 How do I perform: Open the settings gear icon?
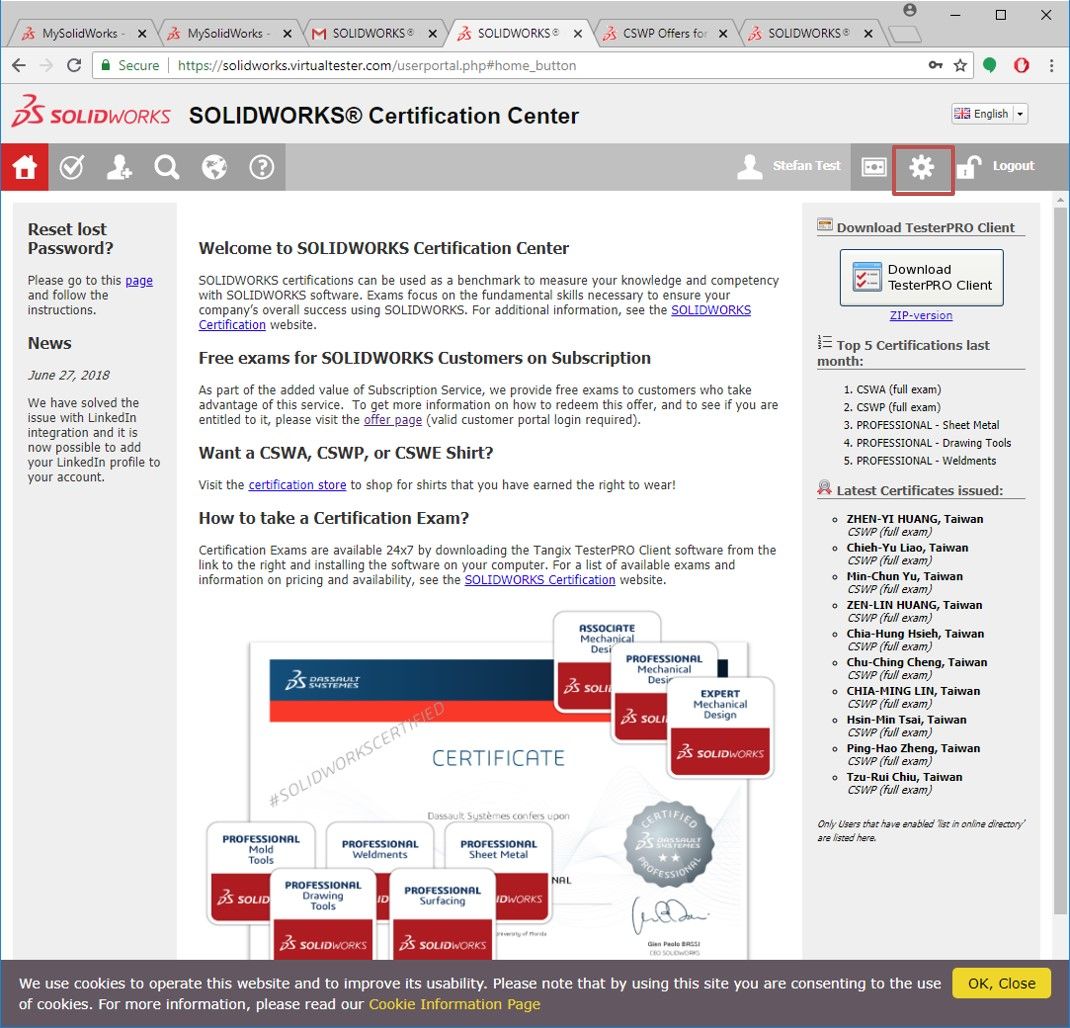click(922, 168)
